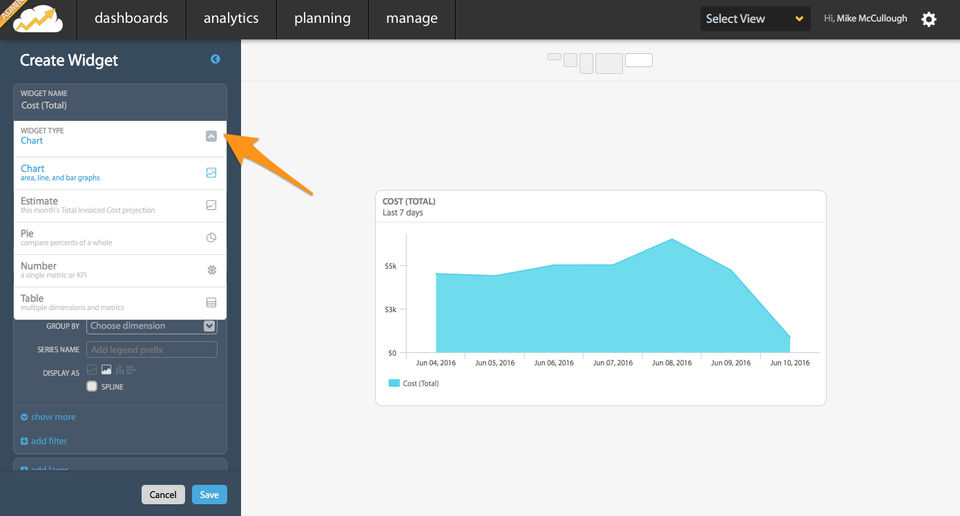This screenshot has height=516, width=960.
Task: Toggle Cost (Total) legend series swatch
Action: 394,383
